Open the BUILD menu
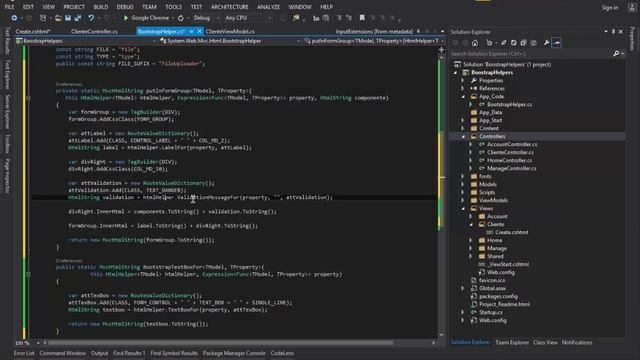The image size is (640, 360). point(101,7)
